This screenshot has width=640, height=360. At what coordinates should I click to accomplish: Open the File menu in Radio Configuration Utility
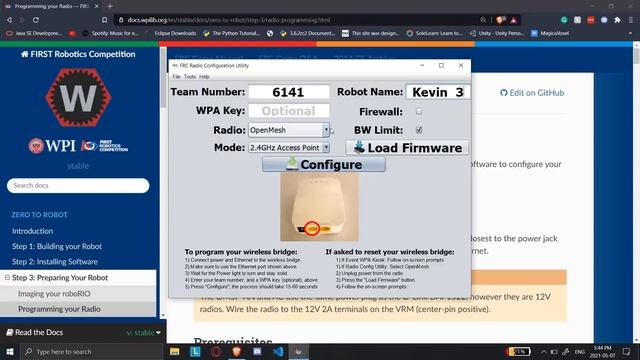pyautogui.click(x=176, y=76)
